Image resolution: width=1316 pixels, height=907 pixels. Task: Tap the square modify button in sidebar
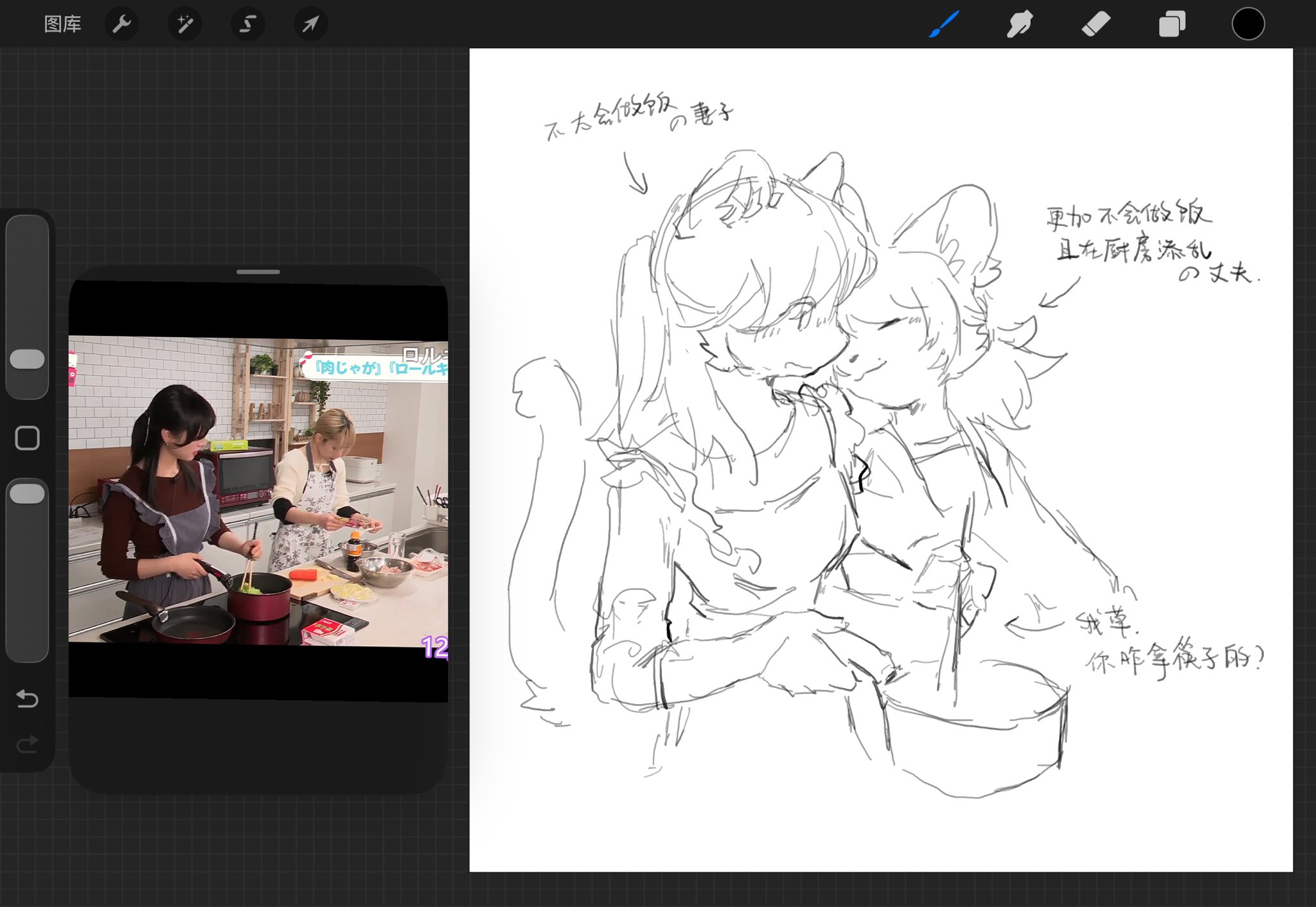[27, 438]
